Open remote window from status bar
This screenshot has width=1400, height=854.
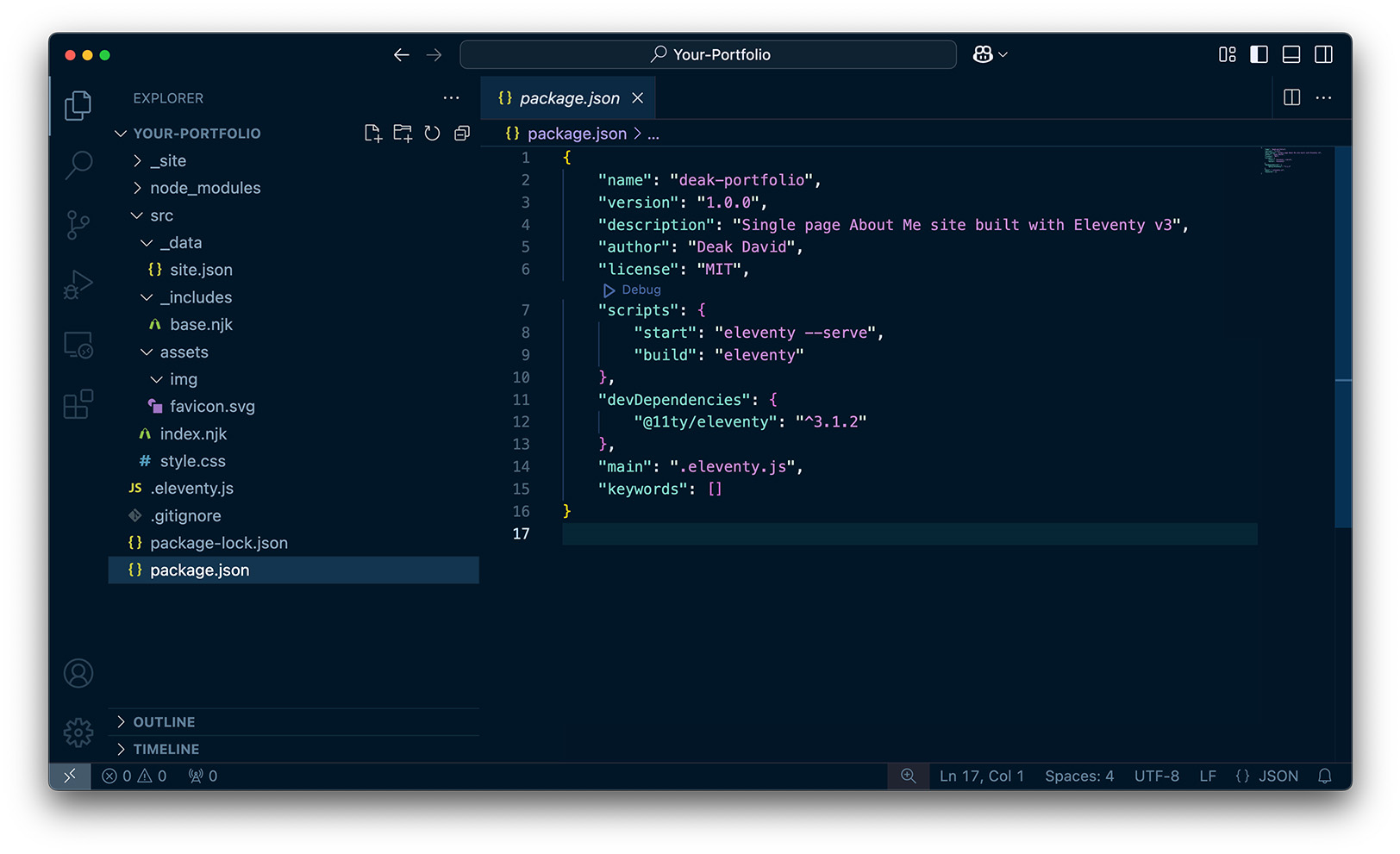70,776
